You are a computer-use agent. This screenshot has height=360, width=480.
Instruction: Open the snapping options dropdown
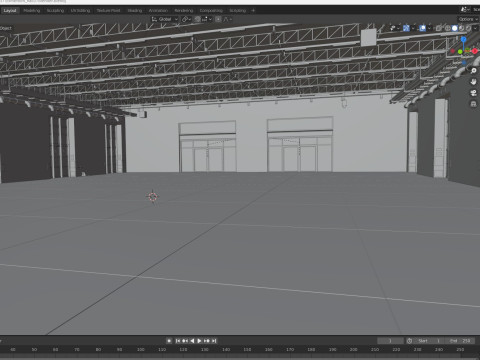pos(206,19)
